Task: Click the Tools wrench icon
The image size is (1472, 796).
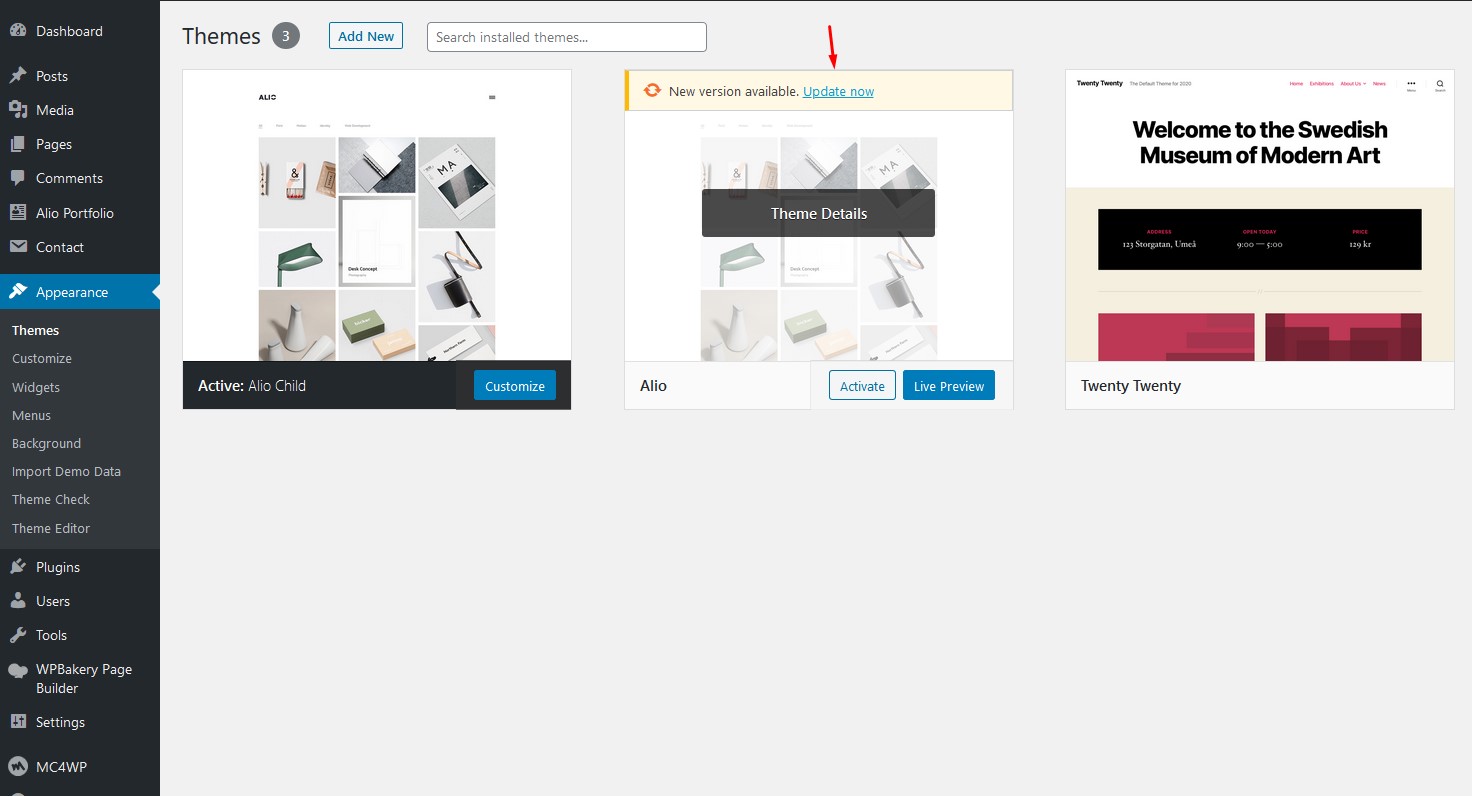Action: (x=18, y=635)
